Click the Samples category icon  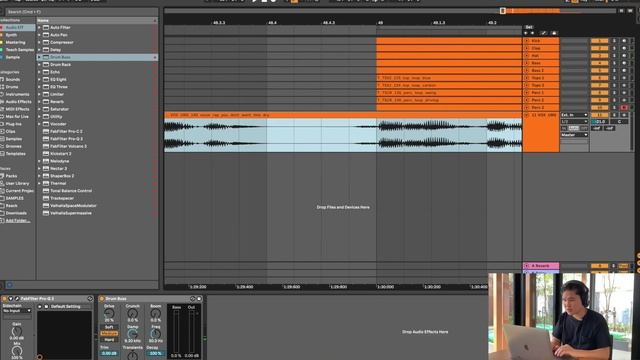[x=2, y=139]
